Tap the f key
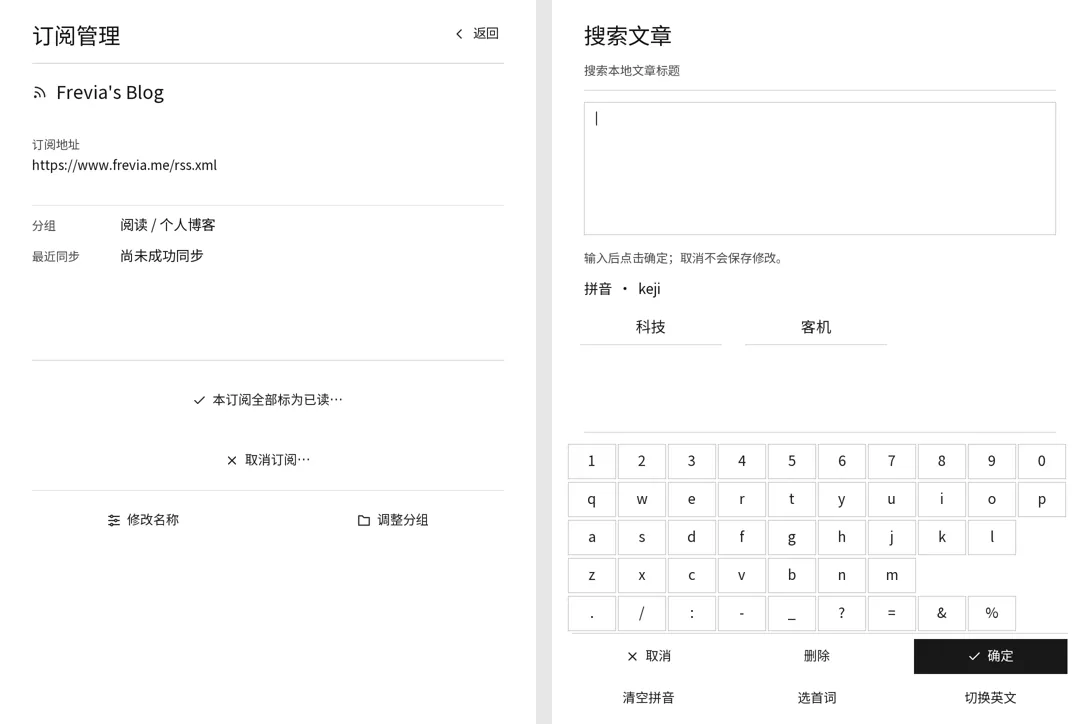1088x724 pixels. point(742,537)
